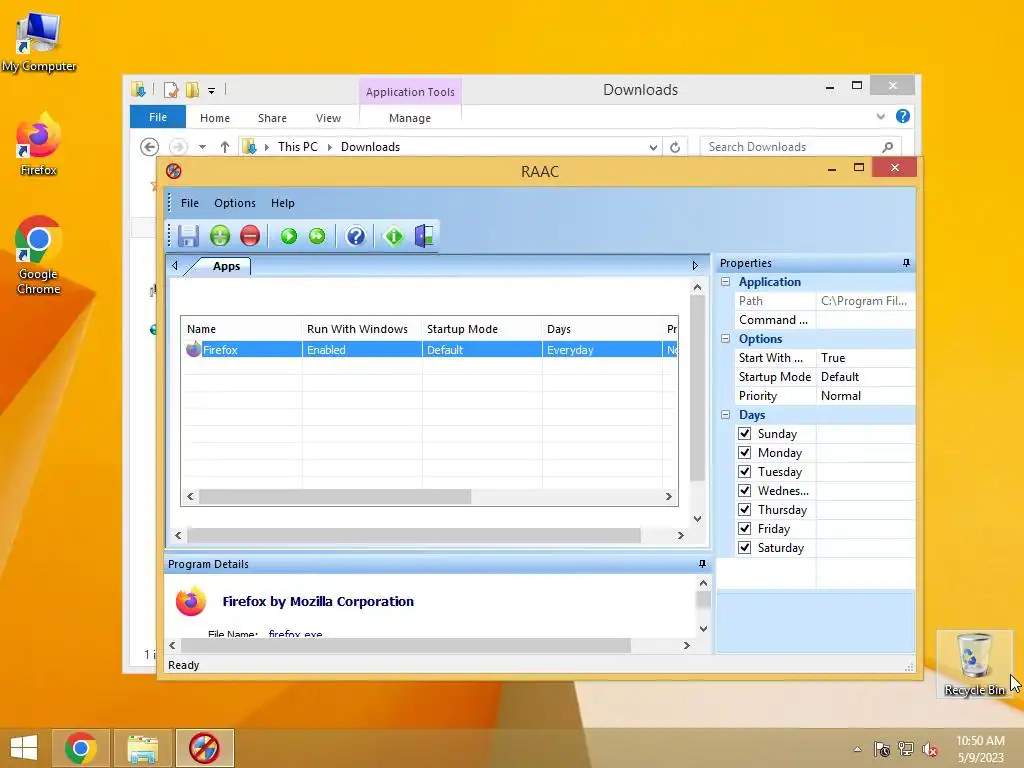Collapse the Application properties group
The height and width of the screenshot is (768, 1024).
click(x=726, y=282)
